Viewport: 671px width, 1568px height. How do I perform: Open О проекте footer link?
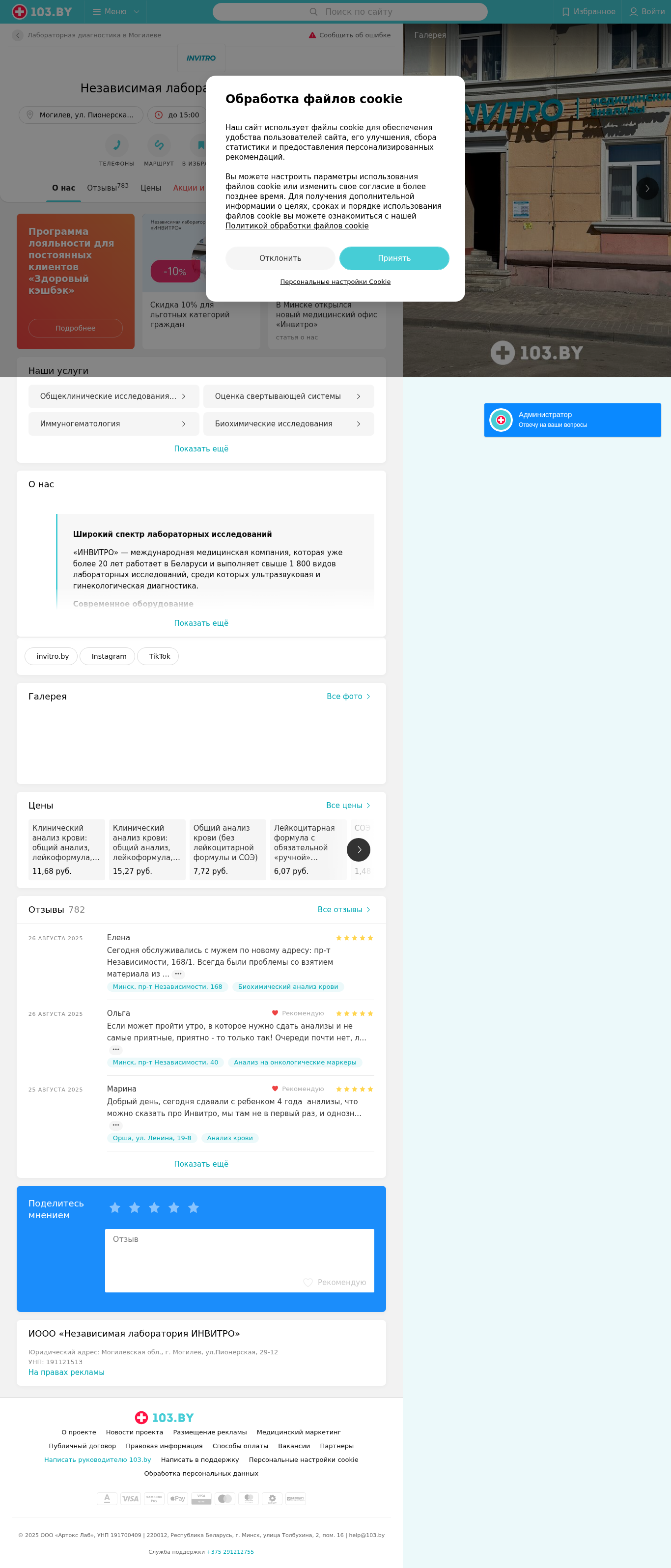click(79, 1432)
